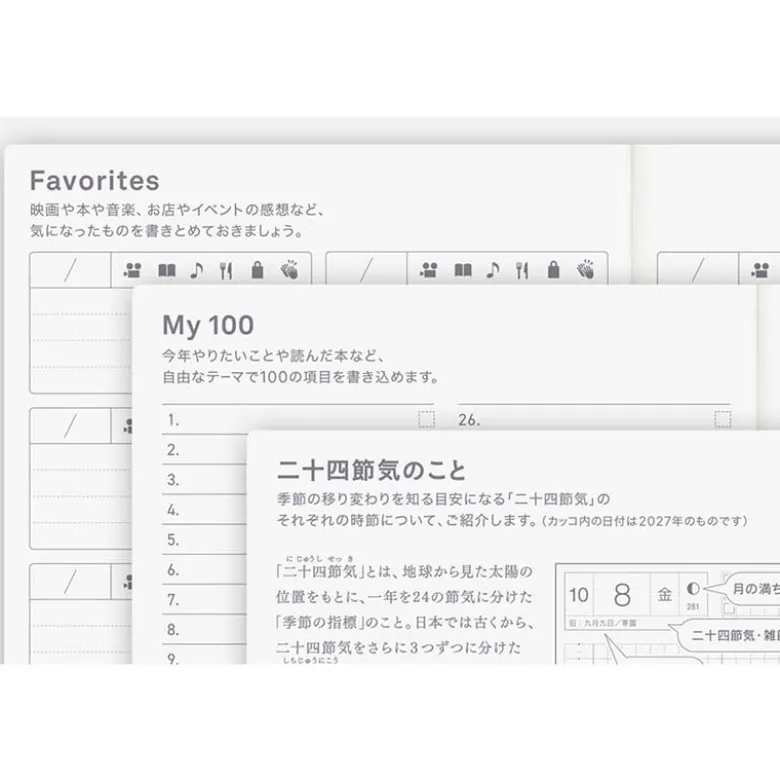
Task: Select the open book icon in leftmost Favorites card
Action: tap(167, 270)
